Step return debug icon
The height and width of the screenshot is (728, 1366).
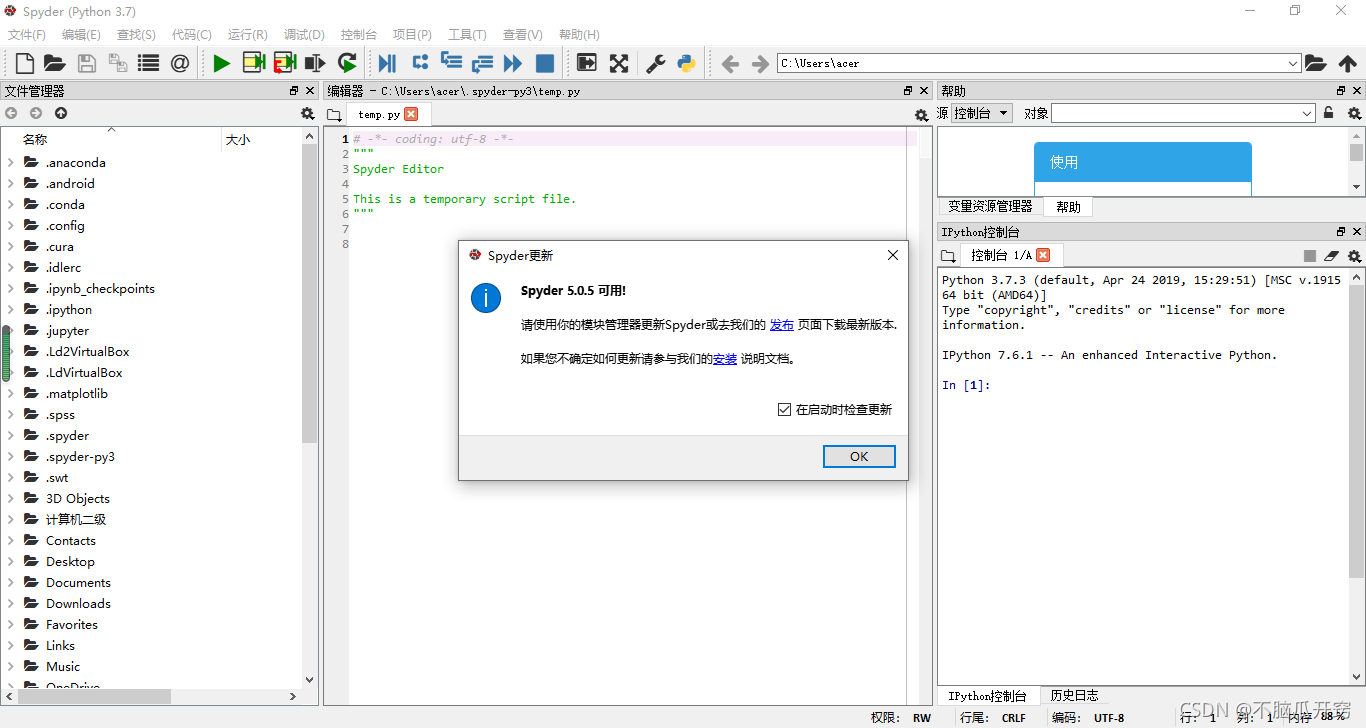click(482, 63)
